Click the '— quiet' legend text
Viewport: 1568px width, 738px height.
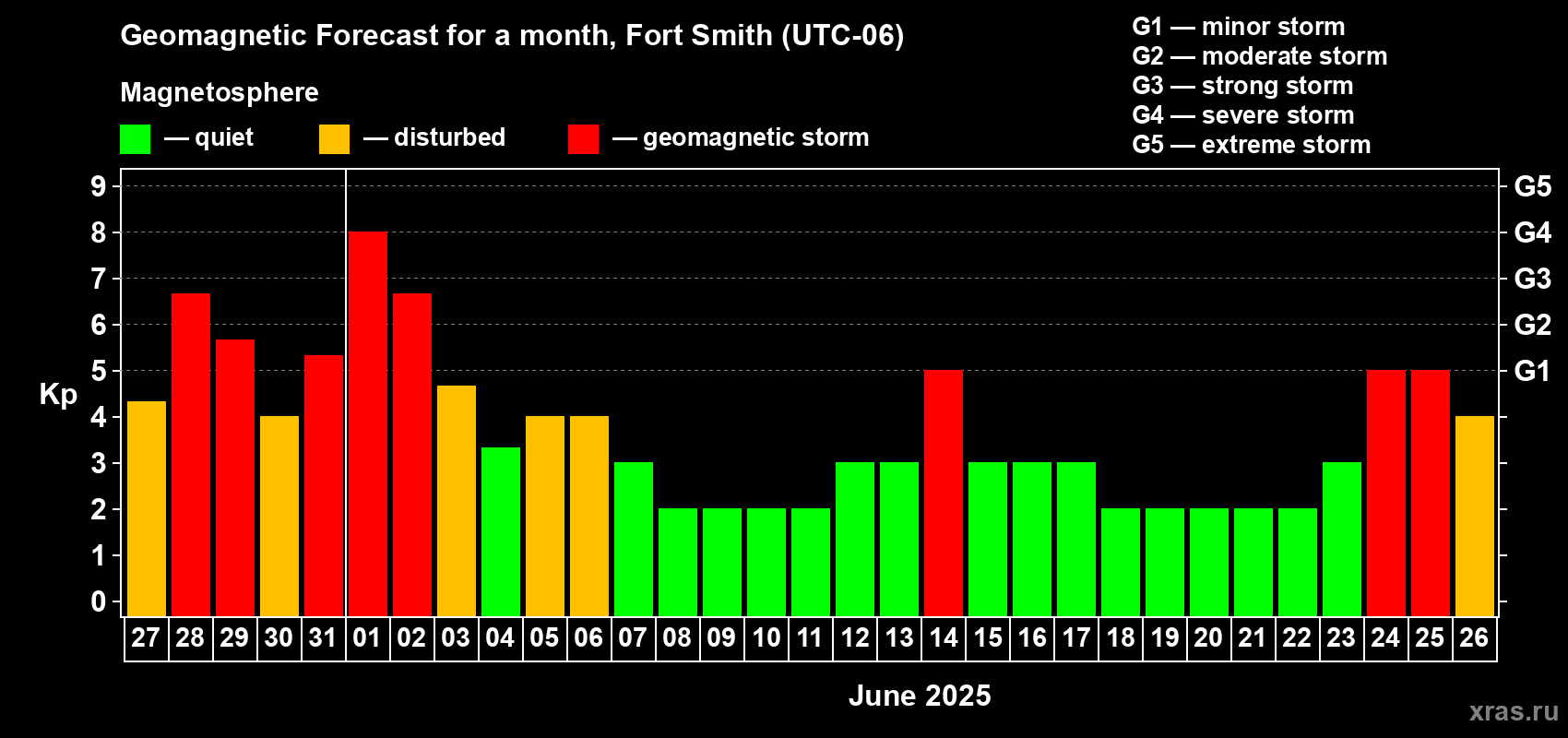click(208, 138)
